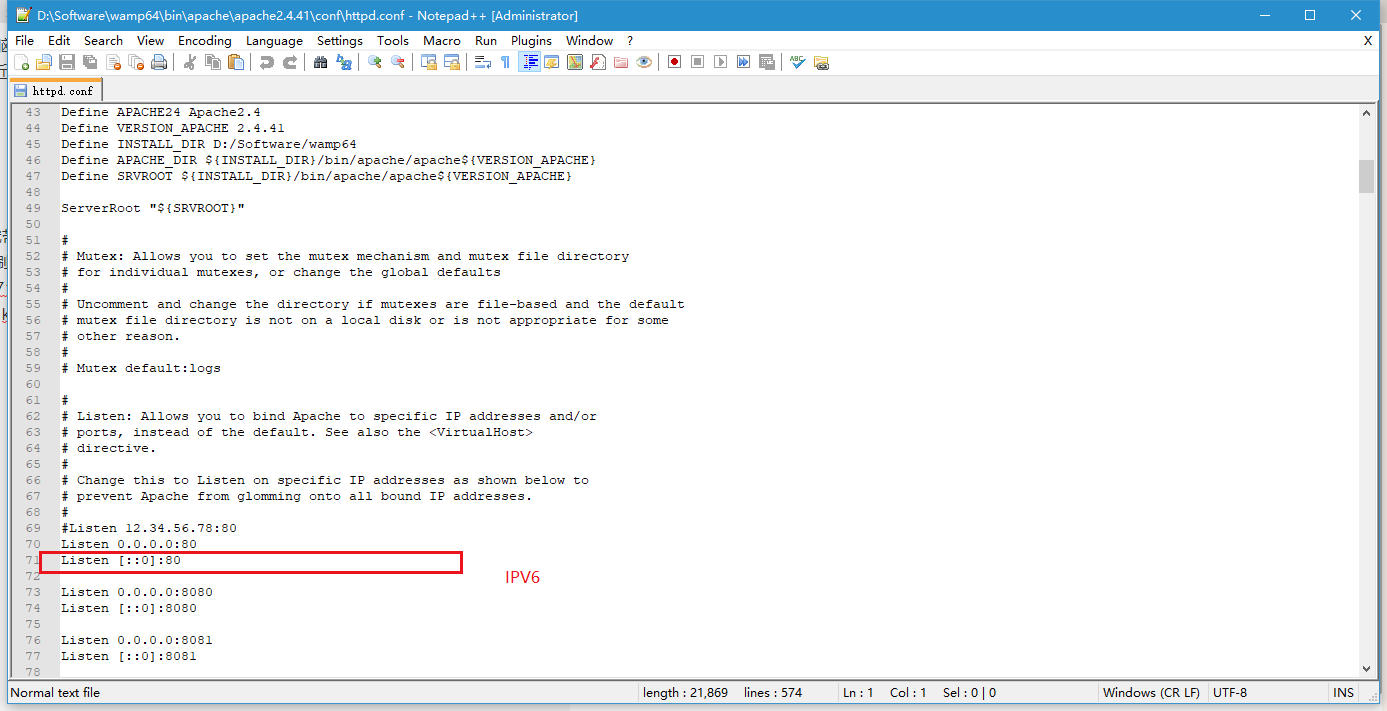Click the 'UTF-8' encoding status field

tap(1230, 692)
